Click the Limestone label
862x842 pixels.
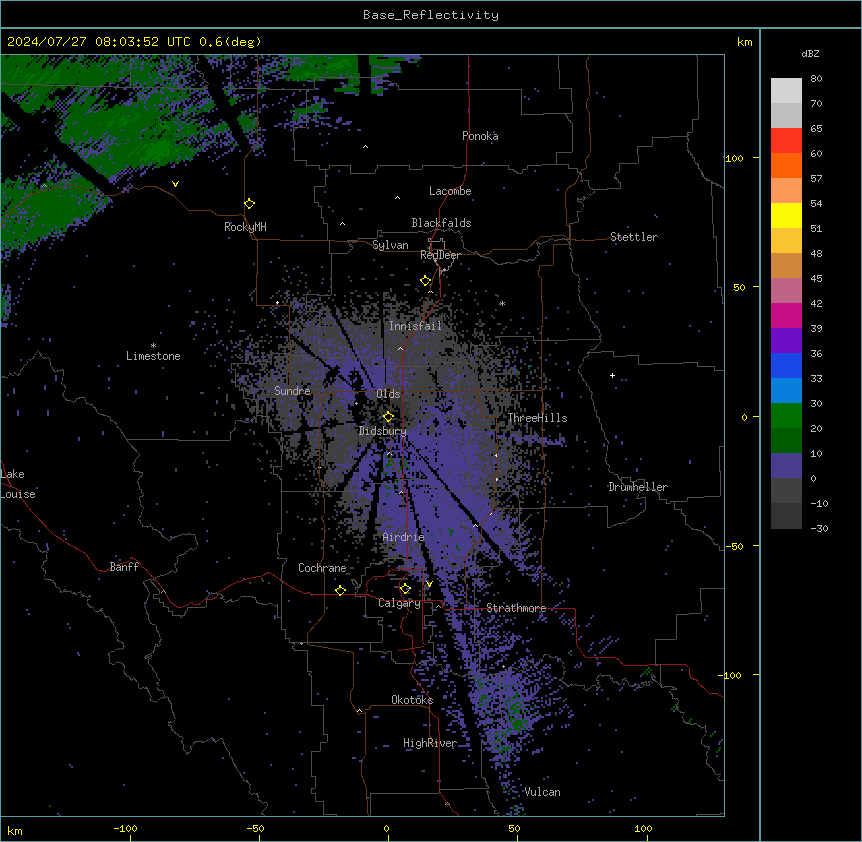[x=153, y=356]
